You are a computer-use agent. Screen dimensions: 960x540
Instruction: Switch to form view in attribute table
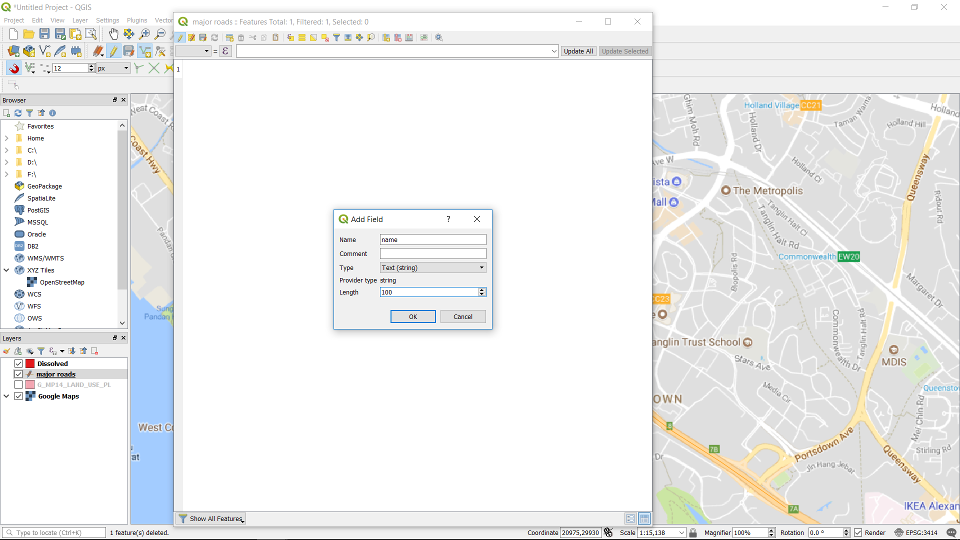(x=630, y=519)
